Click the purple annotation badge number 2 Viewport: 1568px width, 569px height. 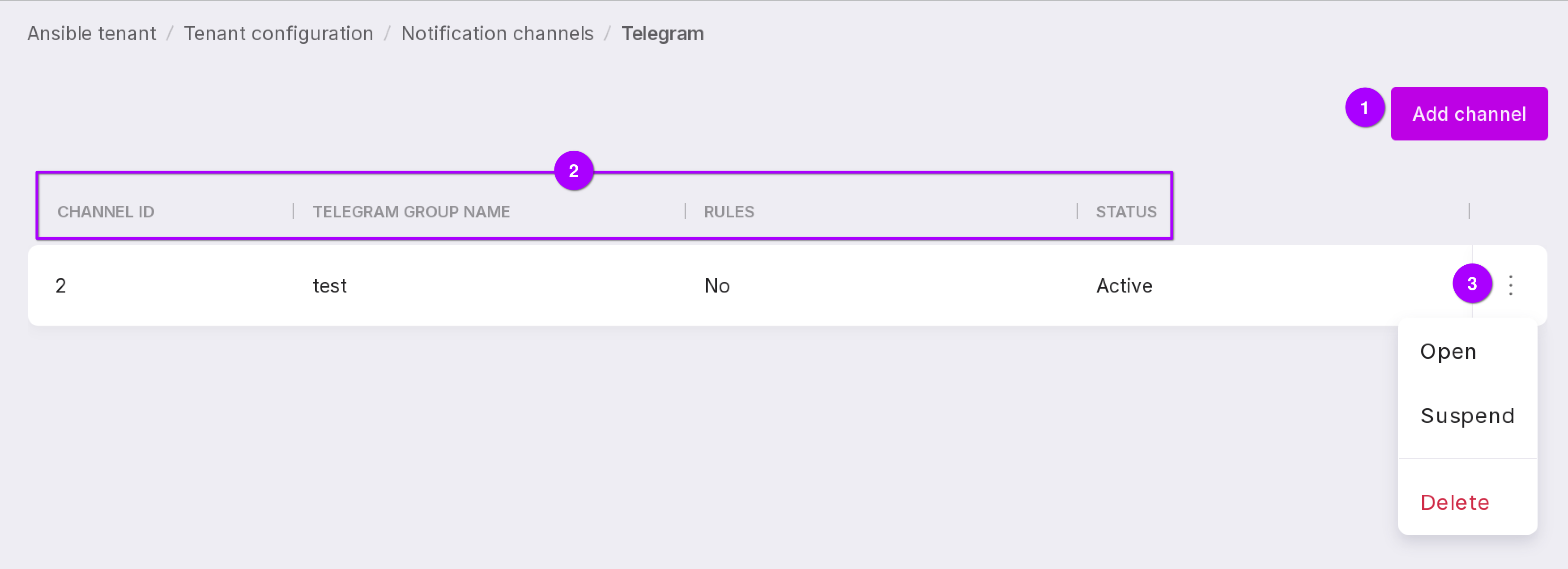pos(573,171)
